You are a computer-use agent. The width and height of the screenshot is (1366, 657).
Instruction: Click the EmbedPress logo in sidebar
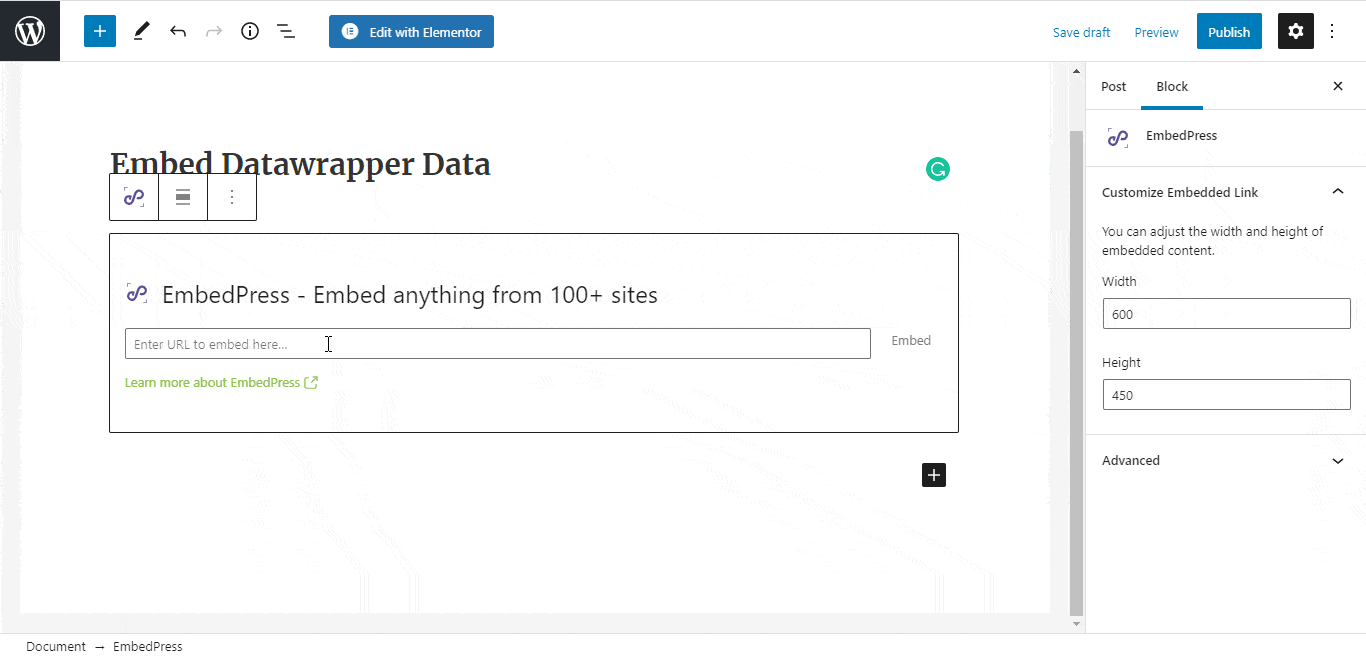pos(1118,138)
